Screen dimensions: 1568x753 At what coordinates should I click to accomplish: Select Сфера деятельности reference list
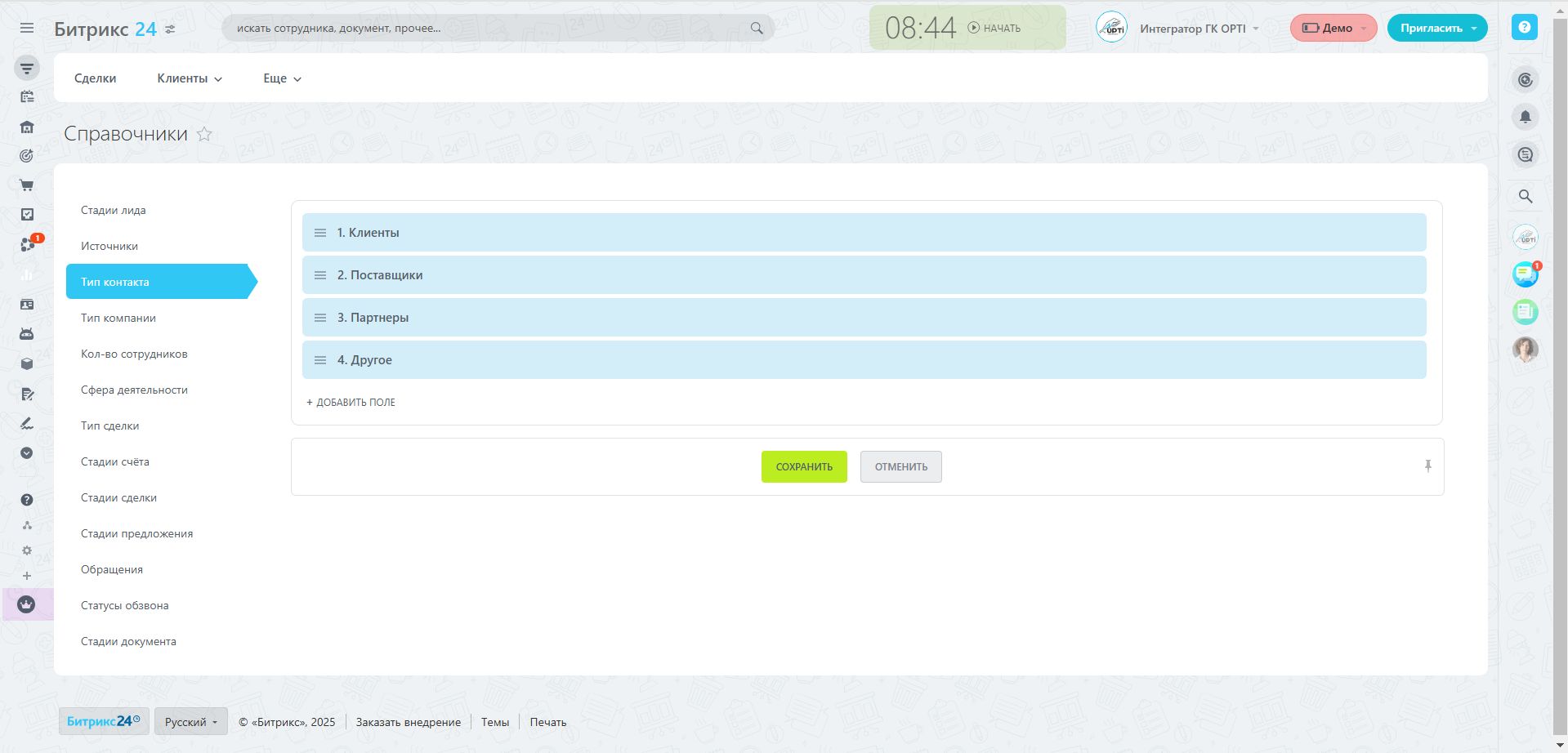(134, 390)
